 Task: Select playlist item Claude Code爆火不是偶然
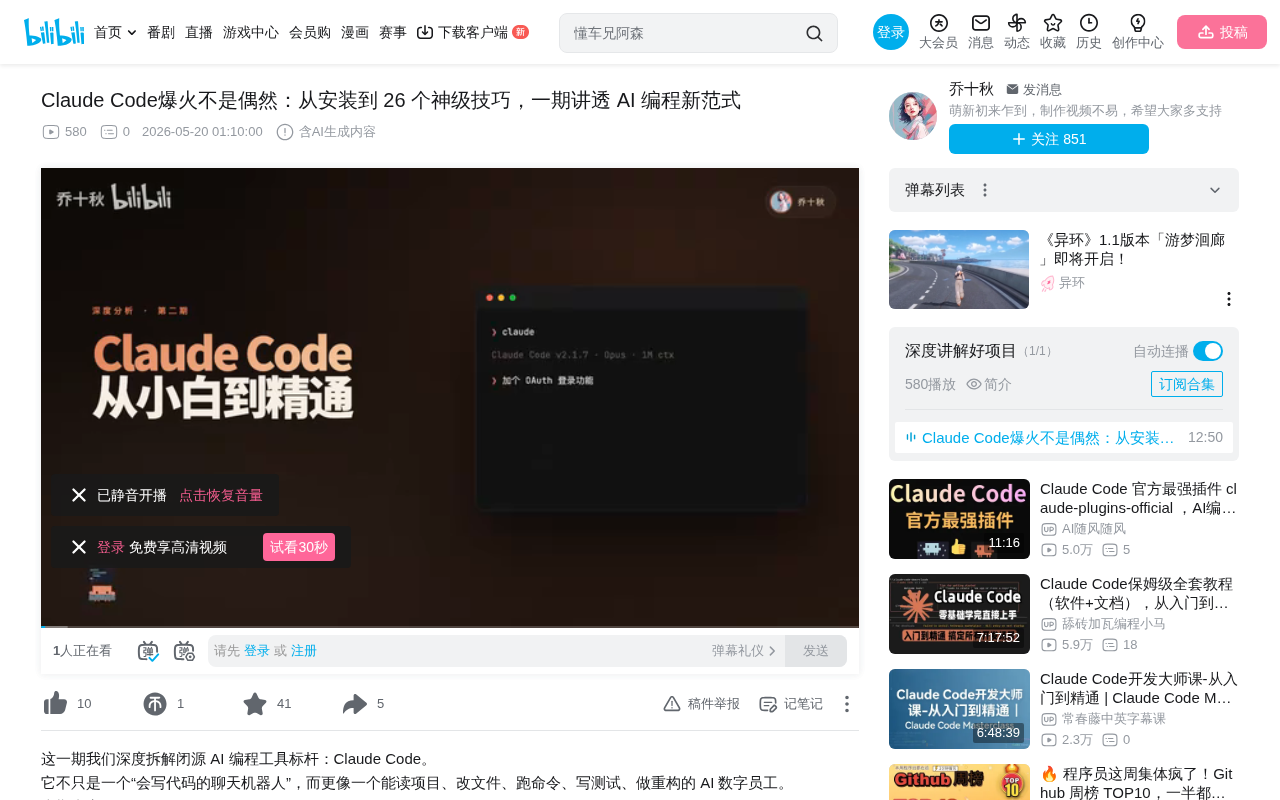click(1064, 437)
